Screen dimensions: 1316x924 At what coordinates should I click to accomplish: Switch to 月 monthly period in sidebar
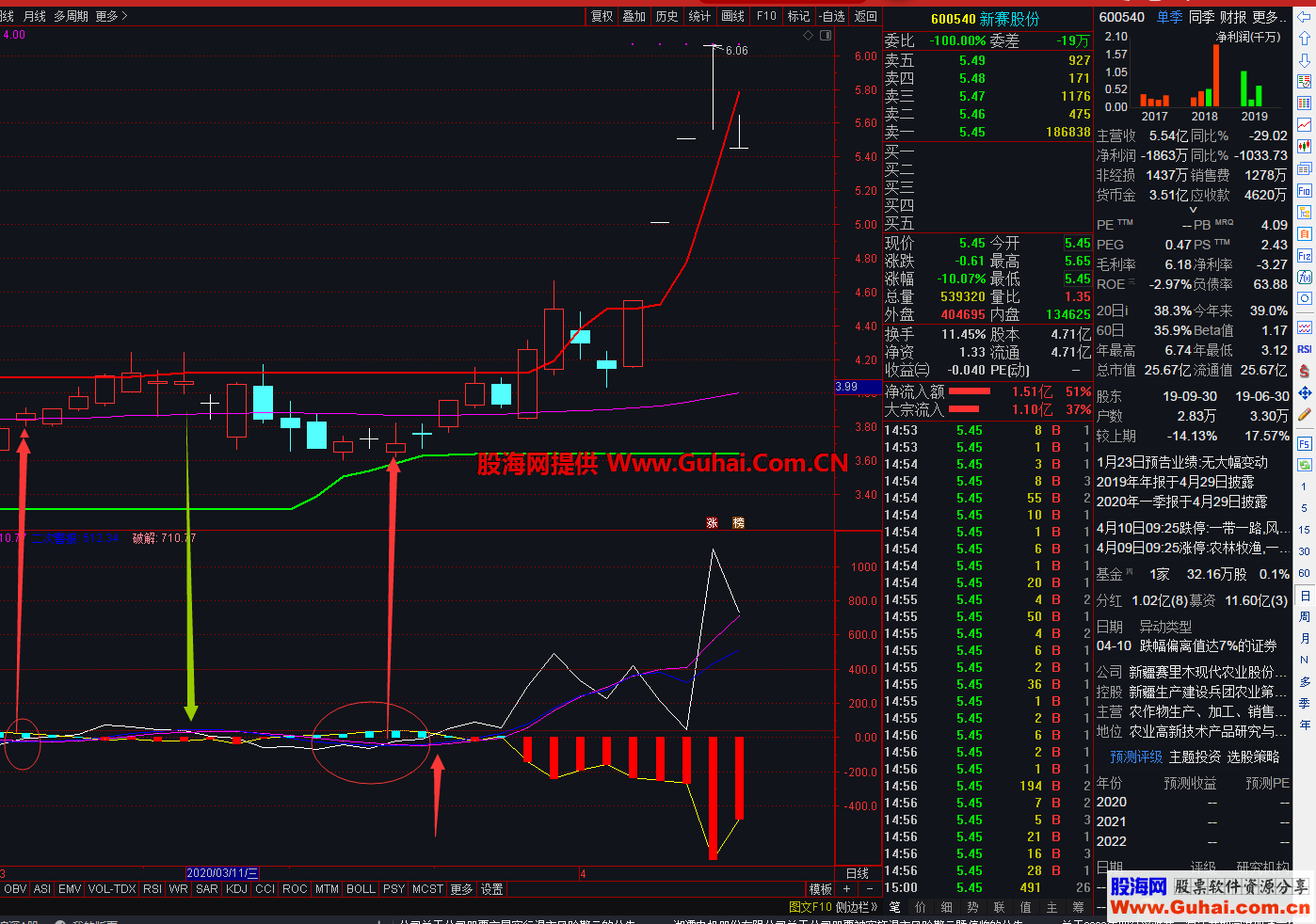[1305, 639]
